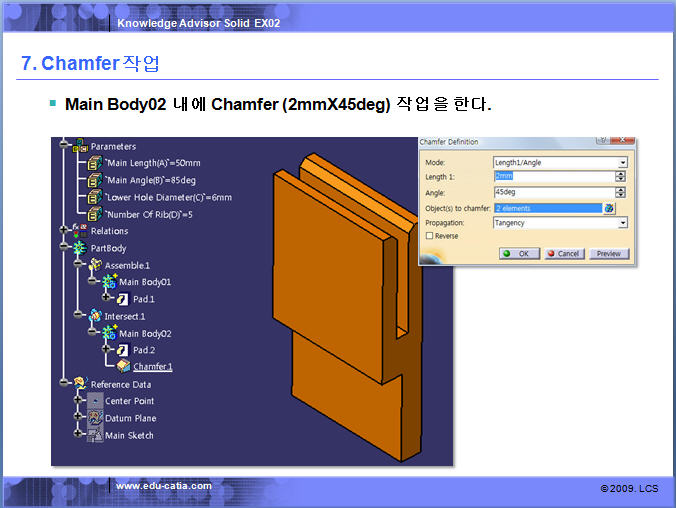Screen dimensions: 676x508
Task: Collapse the PartBody tree node
Action: pyautogui.click(x=63, y=248)
